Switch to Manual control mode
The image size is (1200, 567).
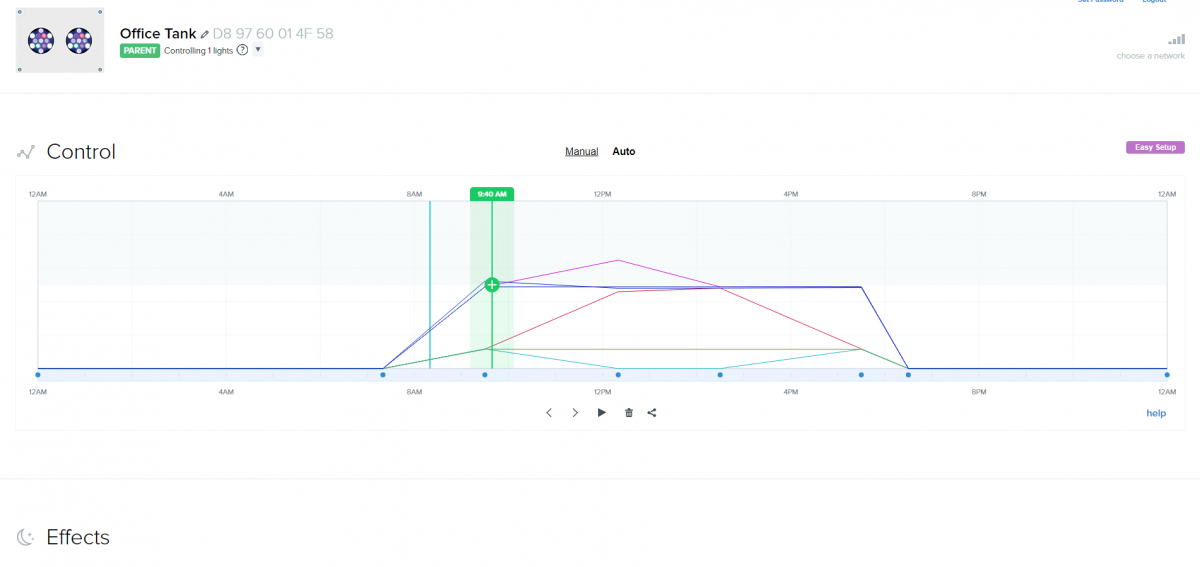point(582,152)
